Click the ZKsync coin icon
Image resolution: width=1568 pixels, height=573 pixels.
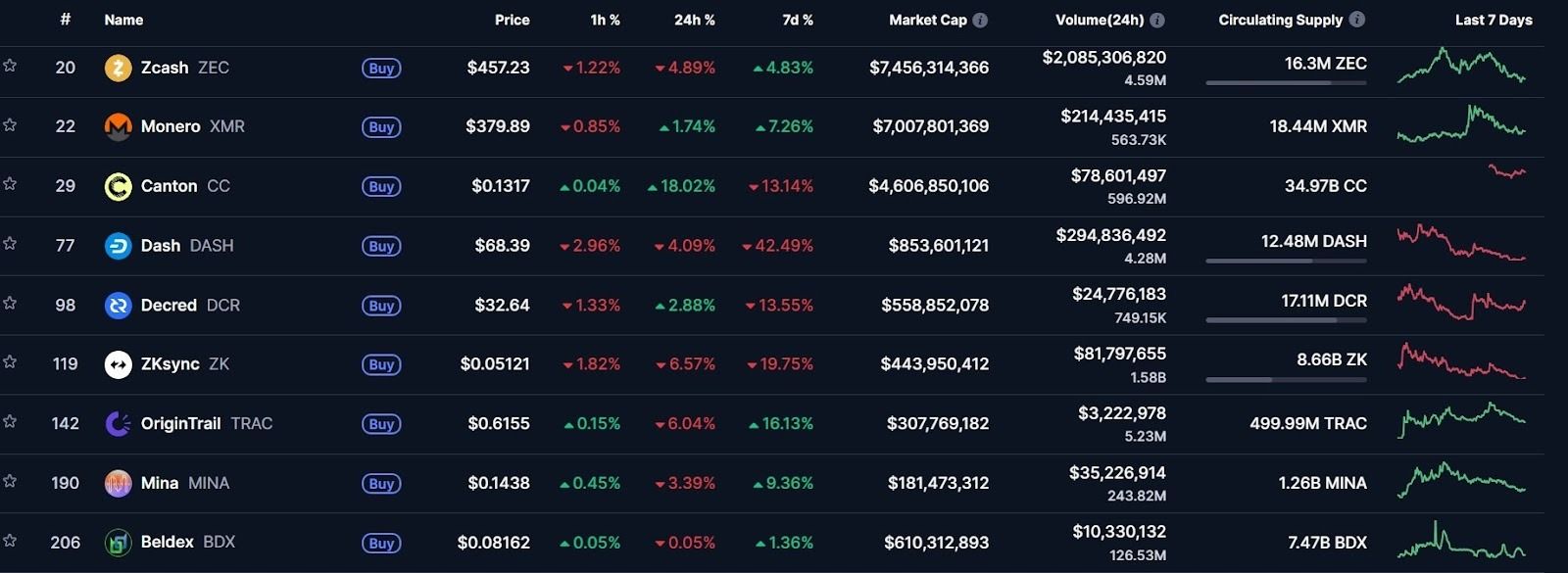point(120,363)
